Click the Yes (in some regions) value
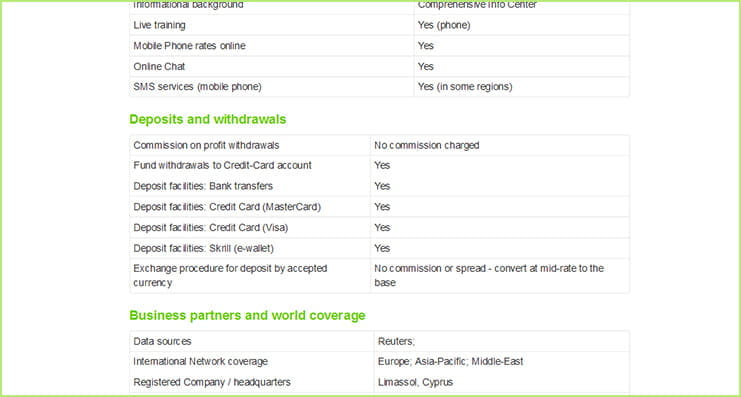Image resolution: width=741 pixels, height=397 pixels. 465,87
